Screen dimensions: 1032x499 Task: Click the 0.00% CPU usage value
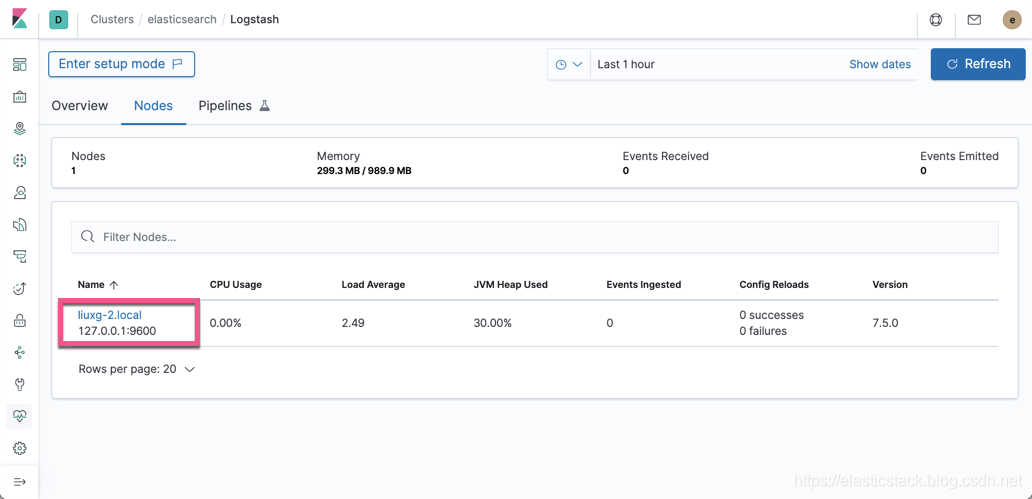click(225, 323)
